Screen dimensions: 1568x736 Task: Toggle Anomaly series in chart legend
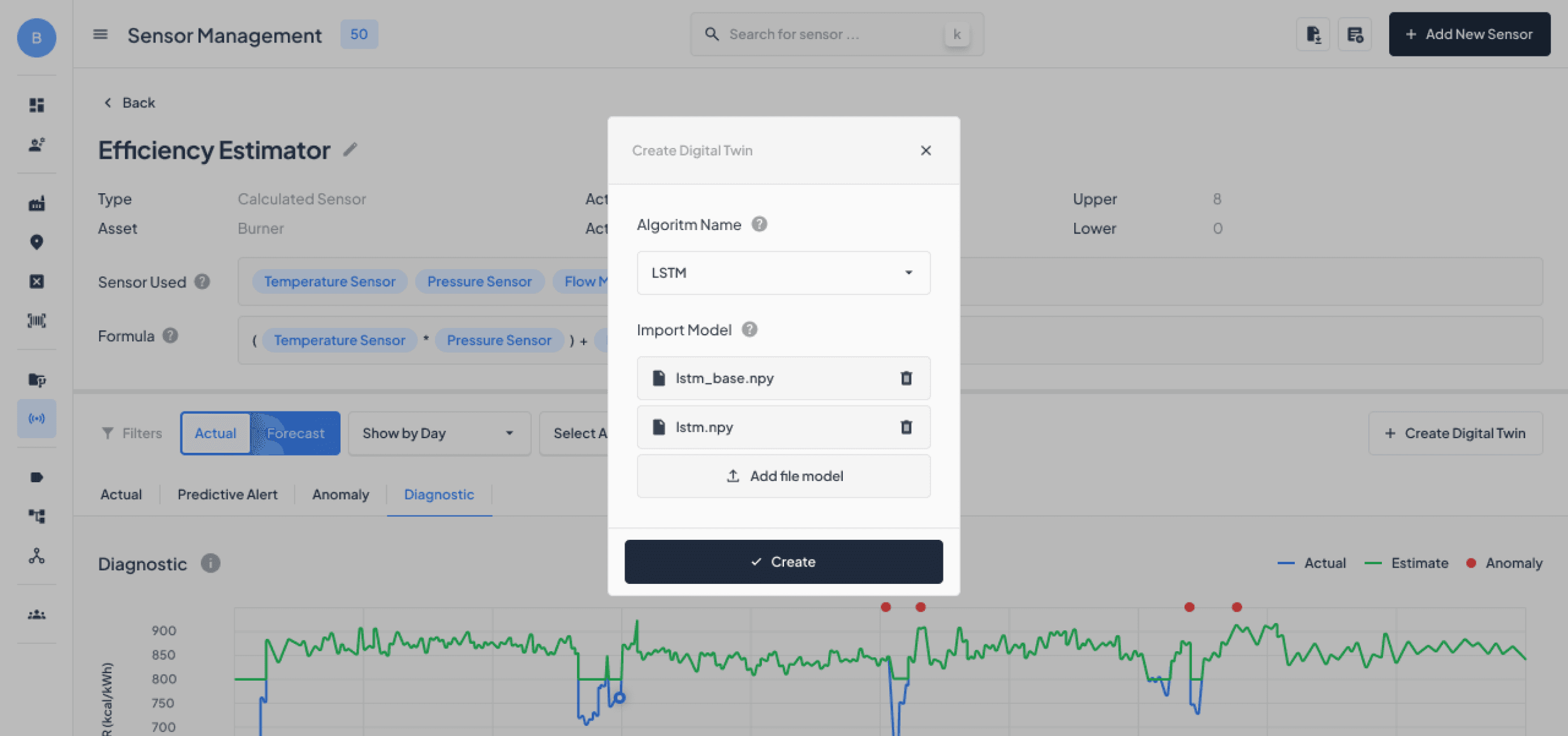1504,563
